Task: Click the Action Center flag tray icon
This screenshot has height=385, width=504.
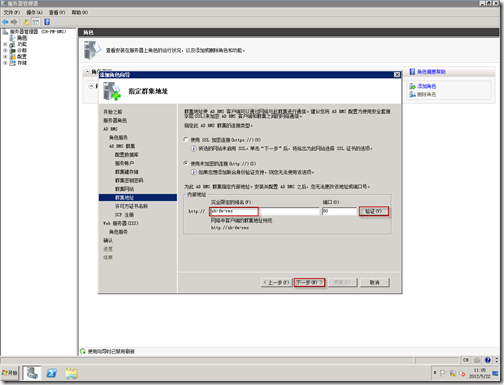Action: click(443, 373)
